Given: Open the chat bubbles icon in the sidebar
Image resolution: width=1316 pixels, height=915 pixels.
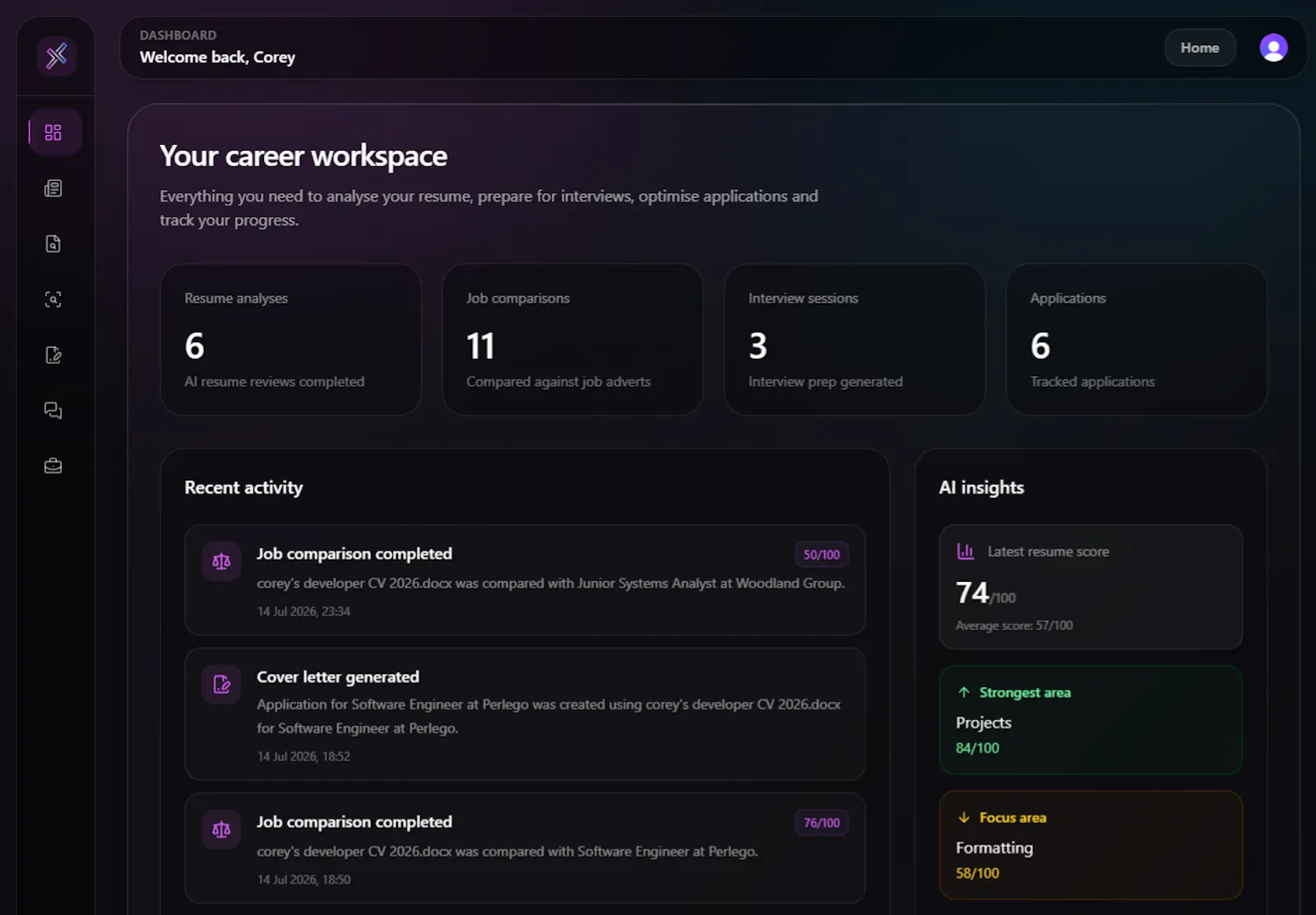Looking at the screenshot, I should [x=53, y=411].
